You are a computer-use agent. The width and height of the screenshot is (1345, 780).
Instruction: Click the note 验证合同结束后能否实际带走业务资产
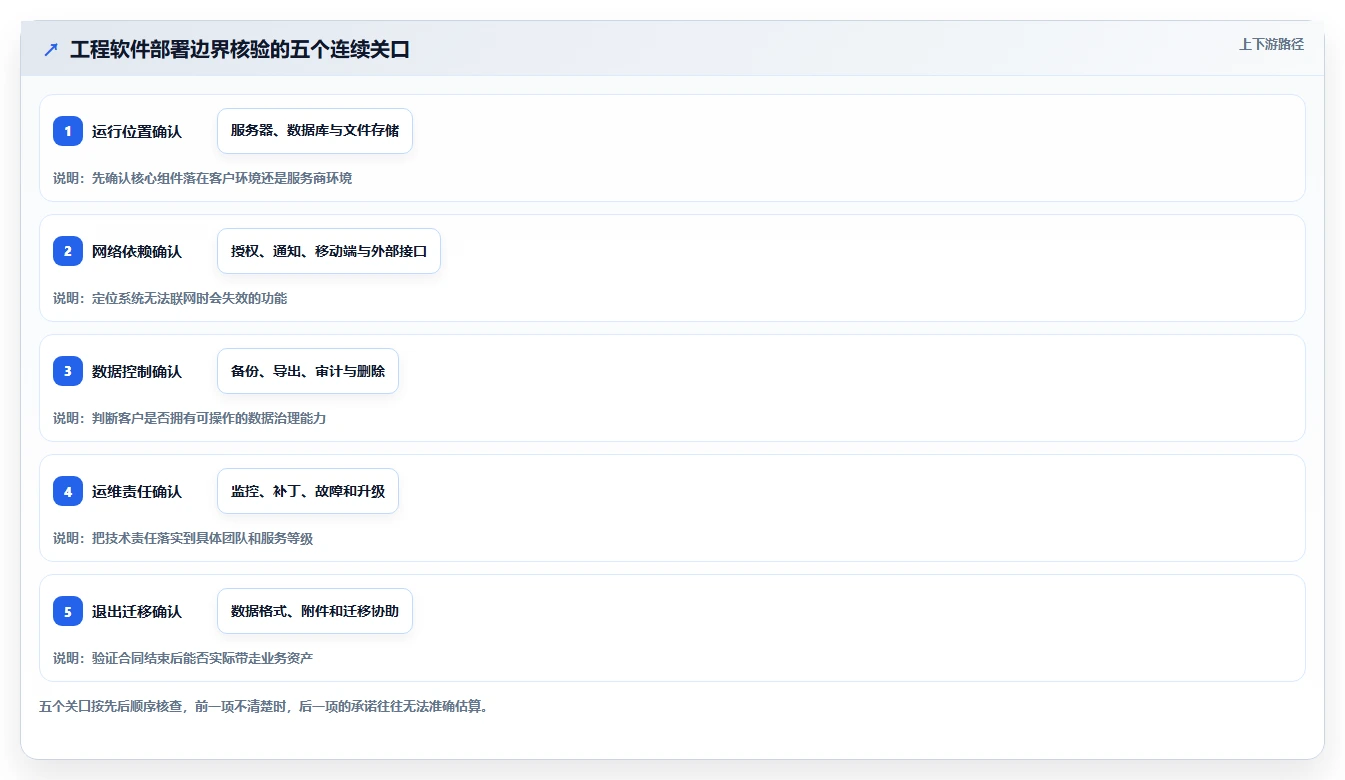[202, 658]
